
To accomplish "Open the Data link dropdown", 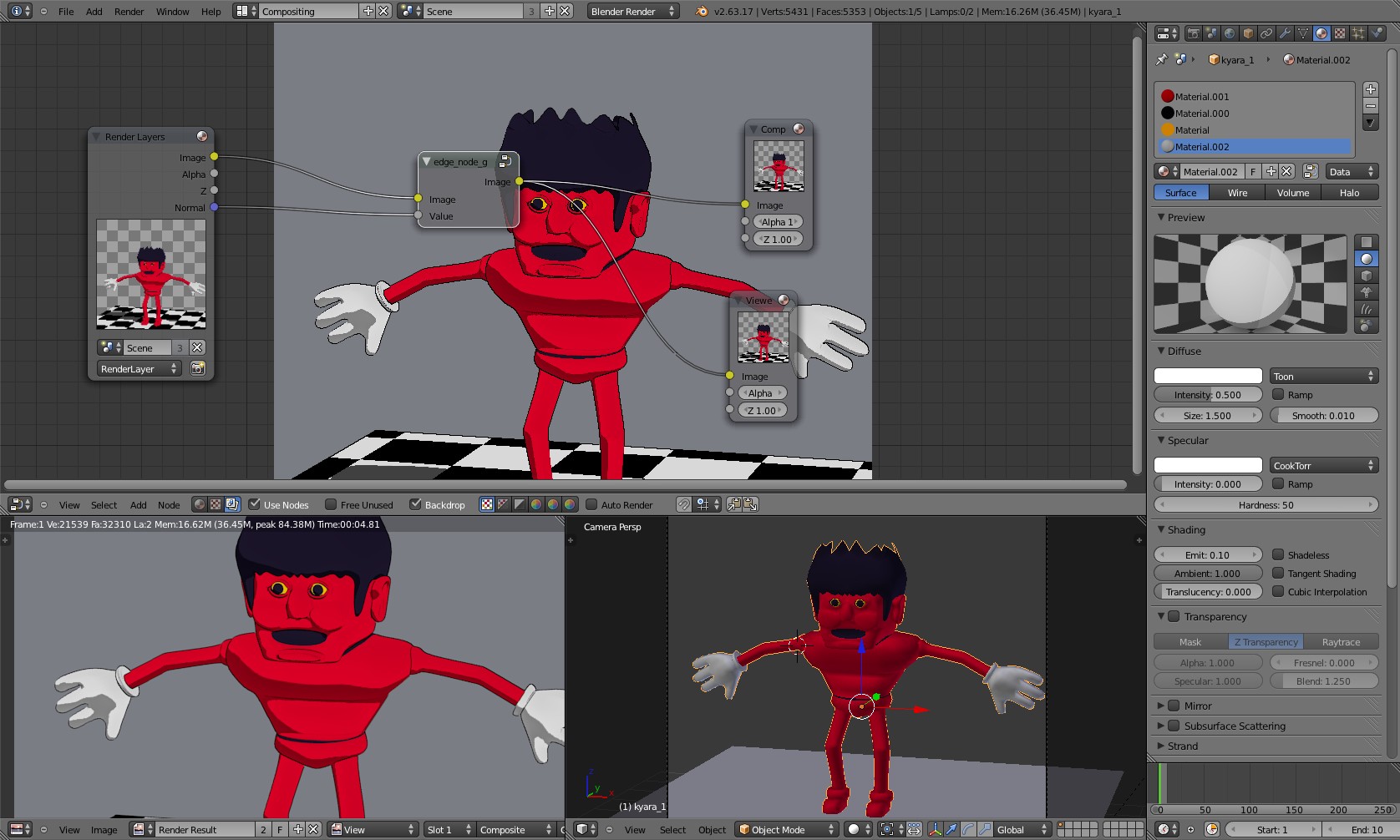I will click(x=1352, y=171).
